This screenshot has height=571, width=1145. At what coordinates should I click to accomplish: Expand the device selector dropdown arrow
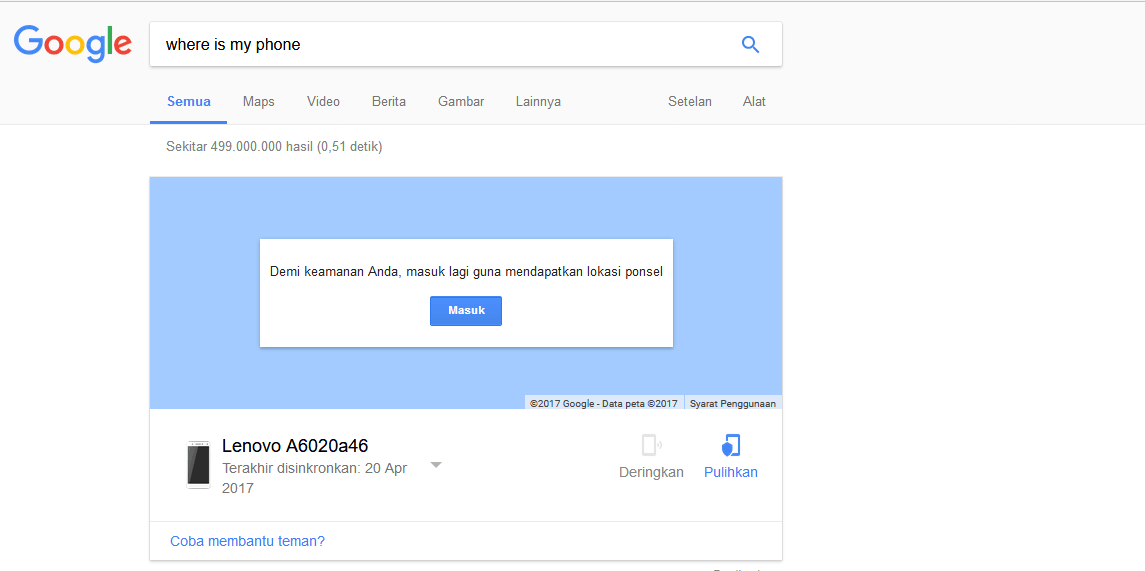[436, 465]
